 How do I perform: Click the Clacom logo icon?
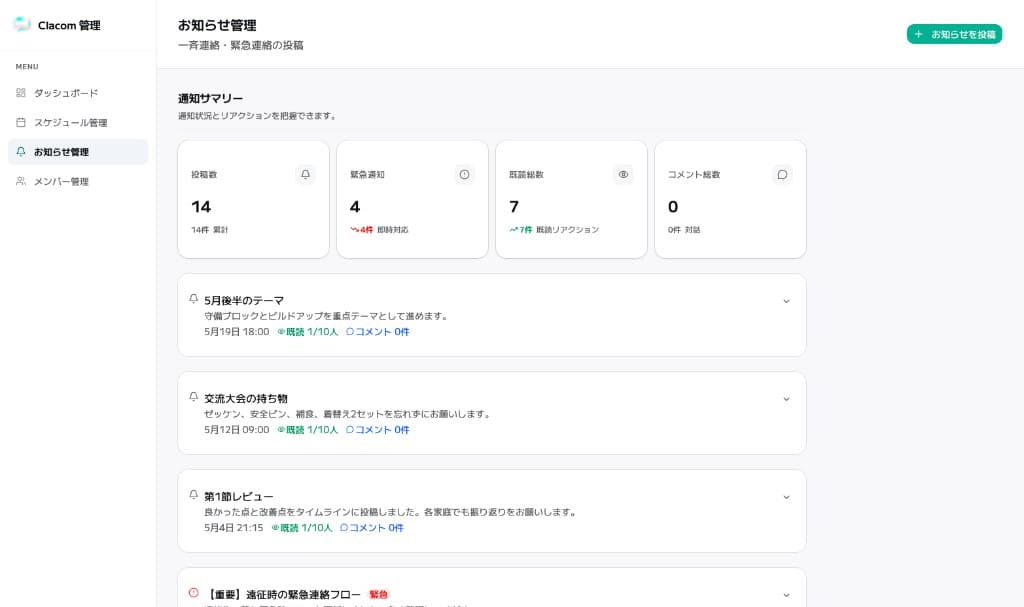[22, 25]
